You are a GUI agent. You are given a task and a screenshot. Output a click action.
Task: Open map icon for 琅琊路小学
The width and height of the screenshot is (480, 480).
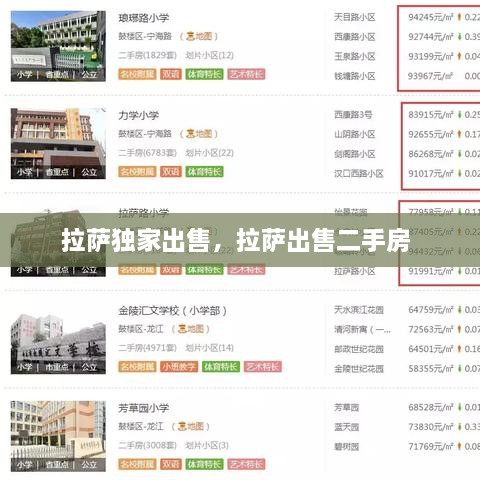click(199, 36)
